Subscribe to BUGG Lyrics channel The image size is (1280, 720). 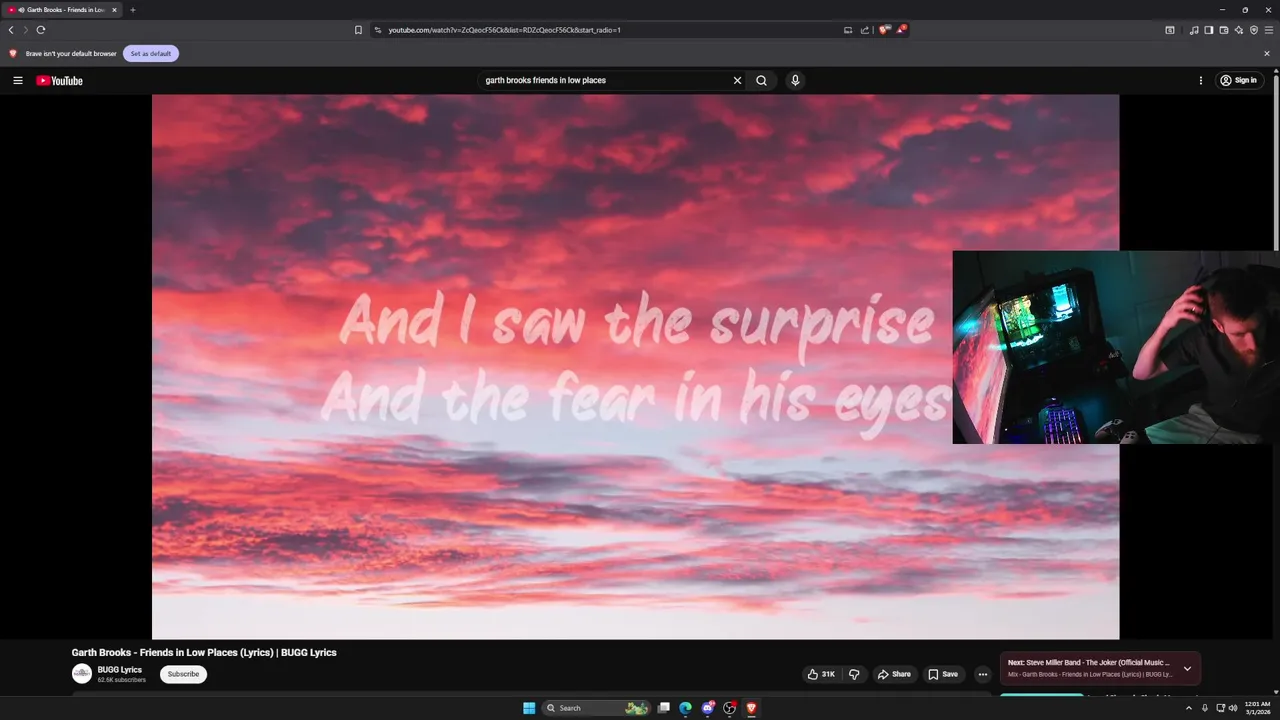pyautogui.click(x=183, y=674)
